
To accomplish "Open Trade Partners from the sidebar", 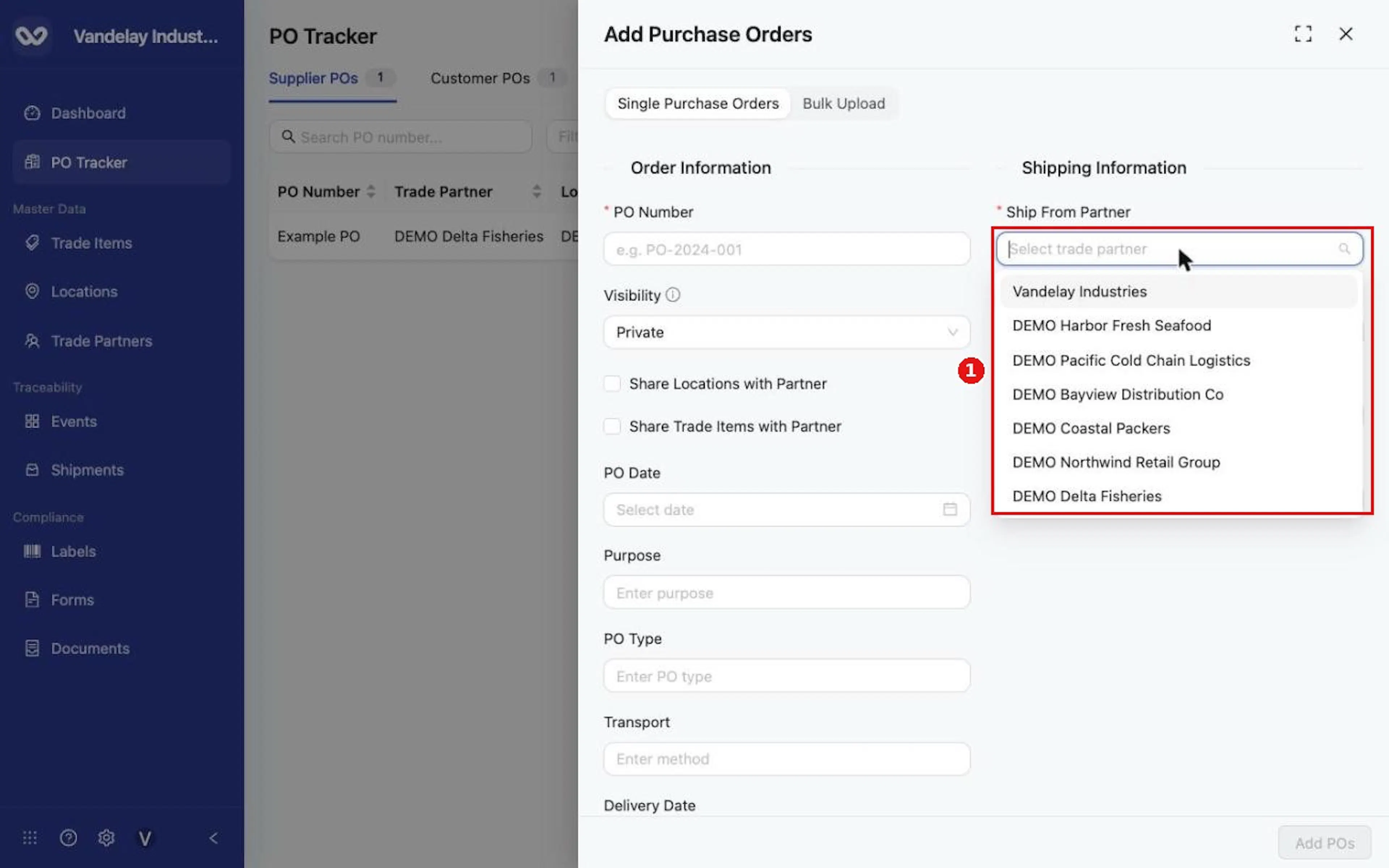I will pos(121,341).
